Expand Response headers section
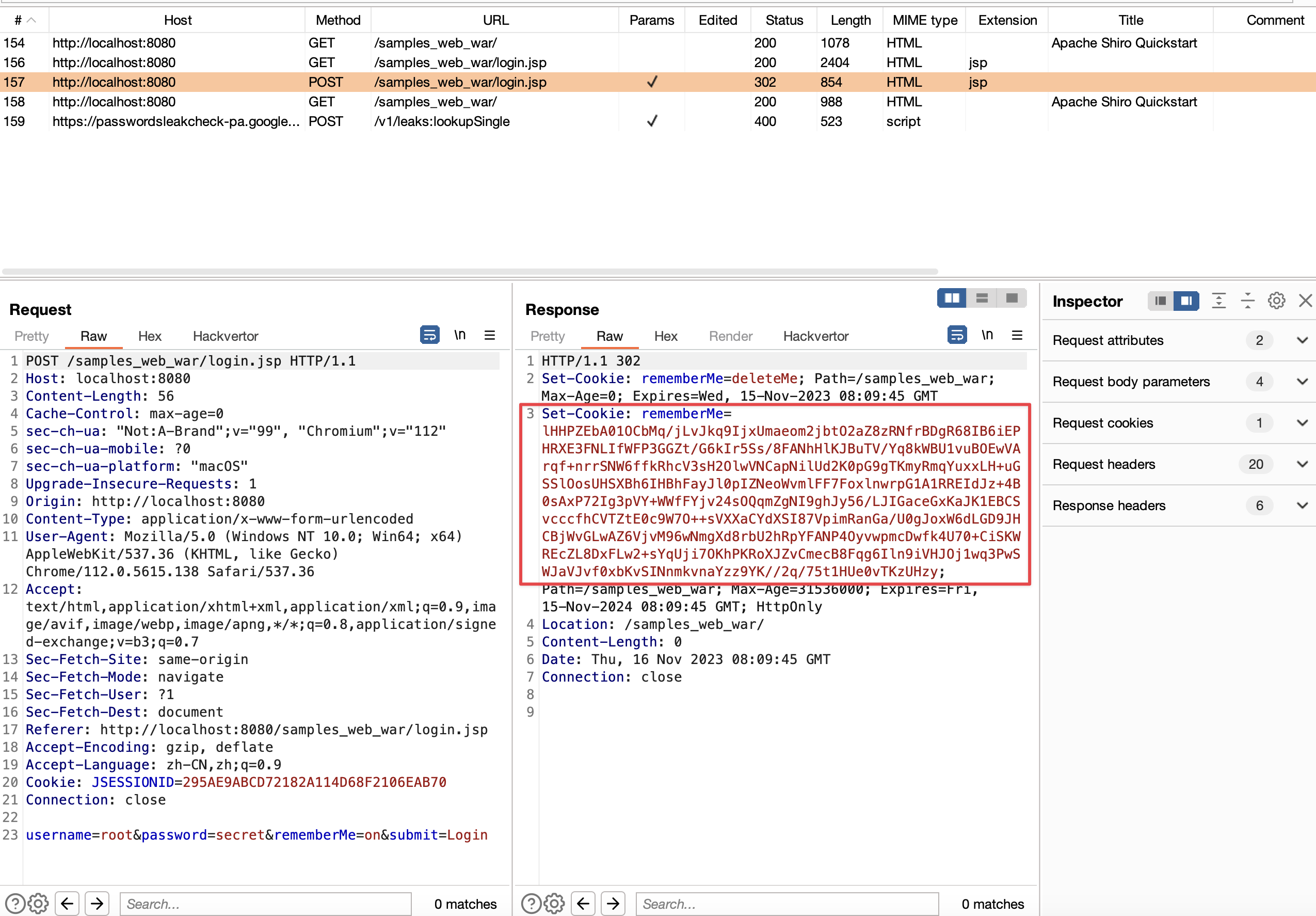The width and height of the screenshot is (1316, 916). point(1178,506)
